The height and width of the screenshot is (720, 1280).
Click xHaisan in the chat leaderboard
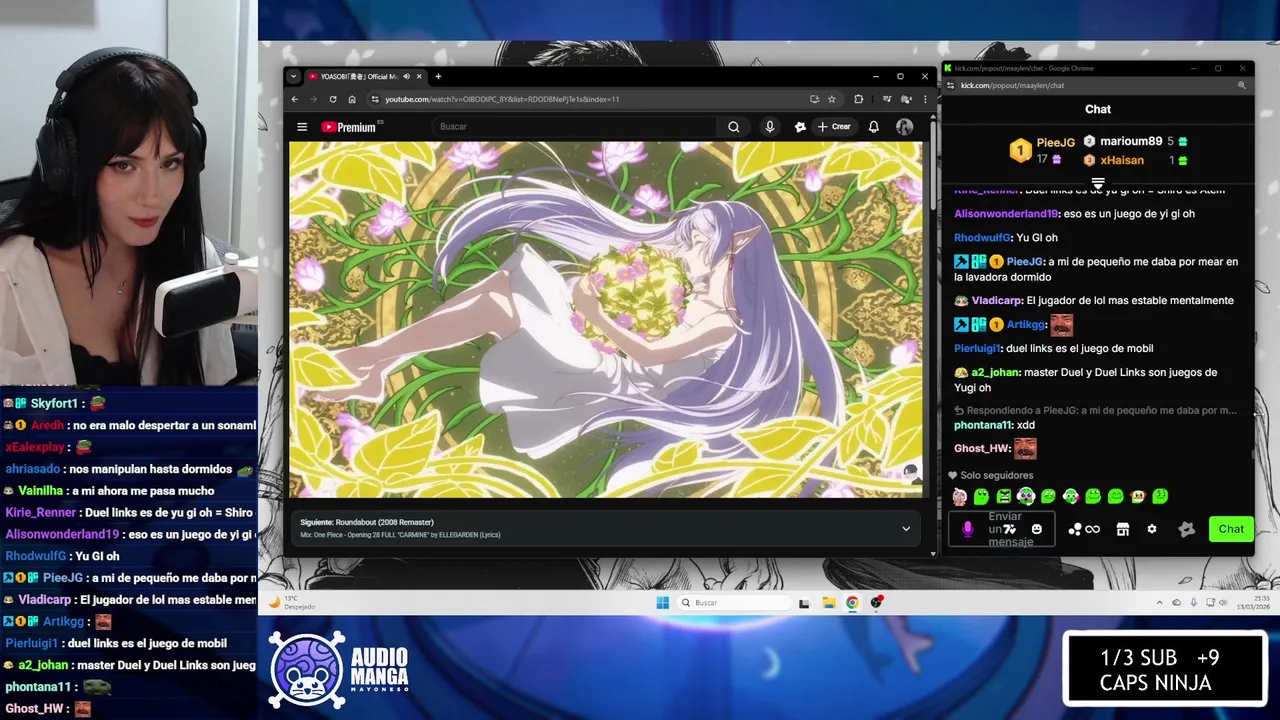(x=1122, y=160)
